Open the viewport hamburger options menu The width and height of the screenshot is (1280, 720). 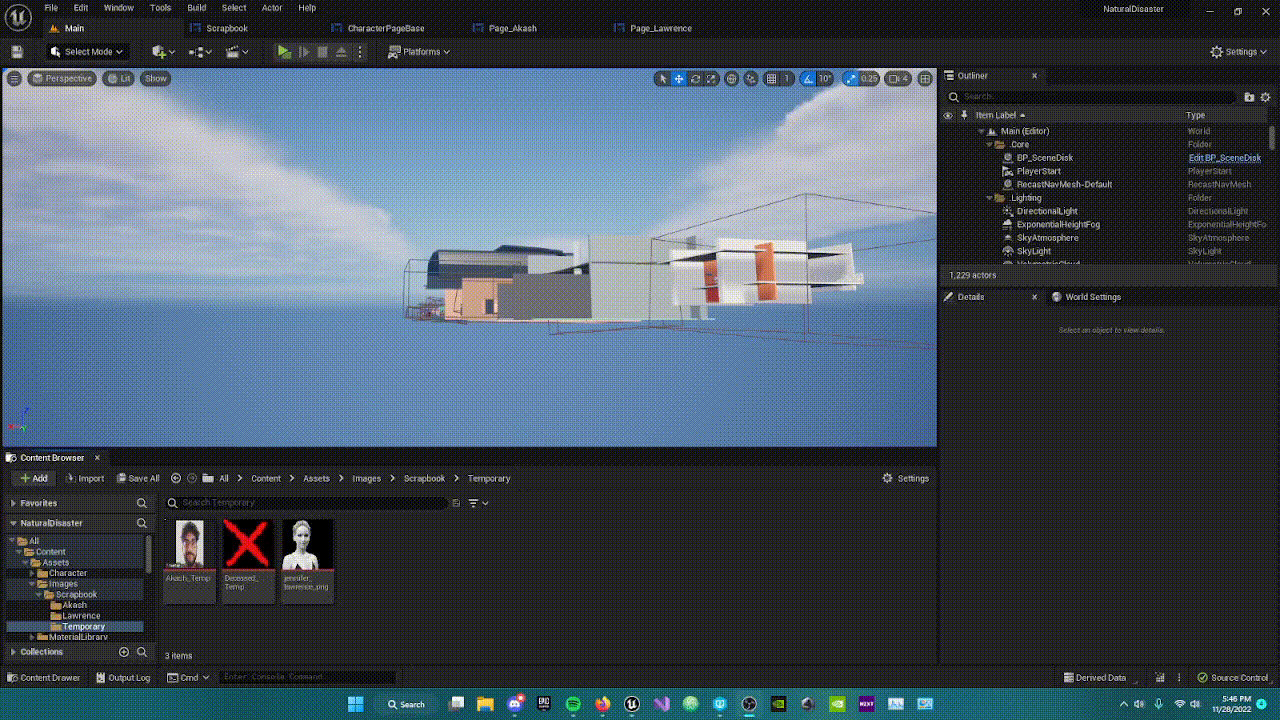coord(14,78)
